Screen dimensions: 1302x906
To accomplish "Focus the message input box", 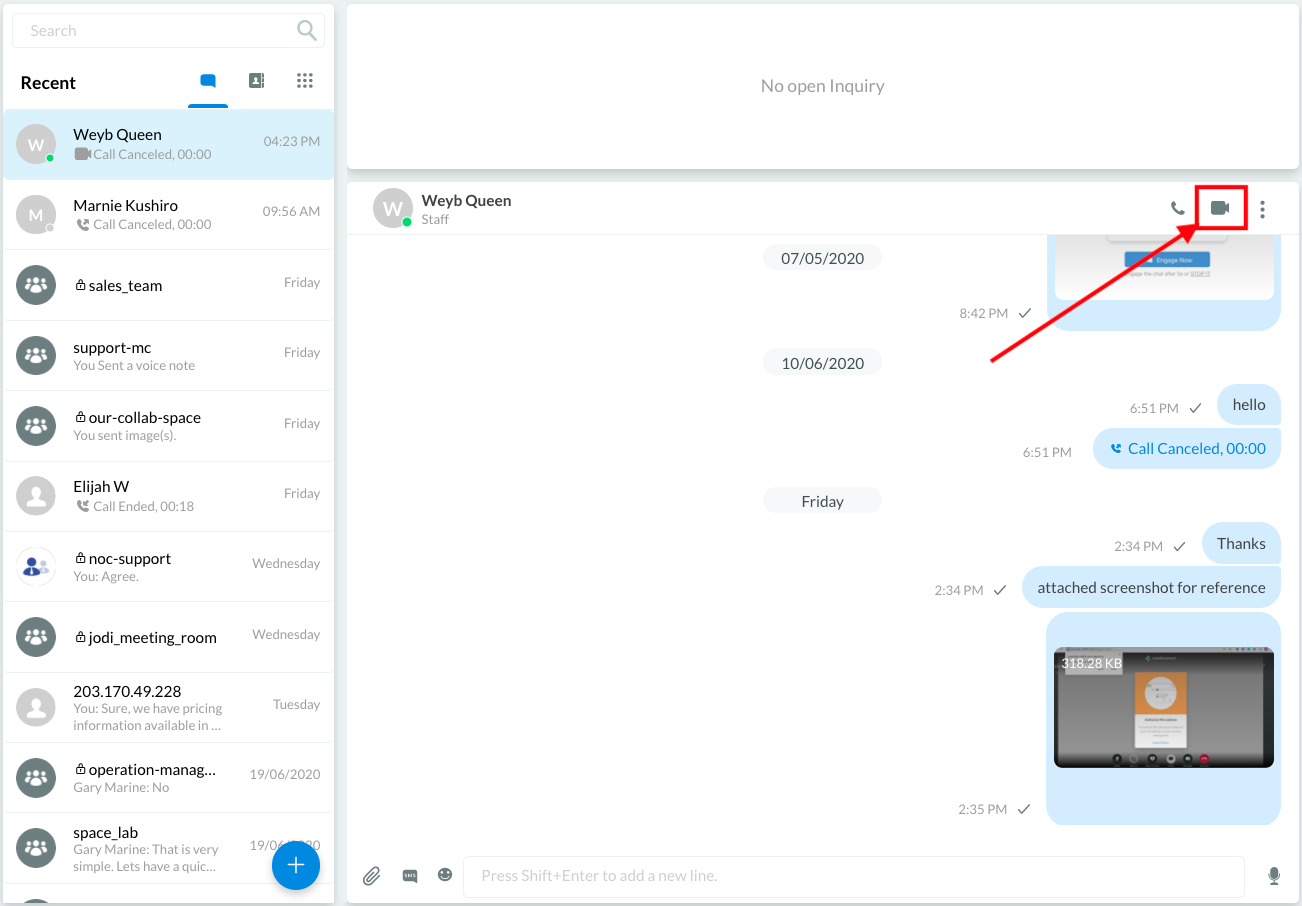I will point(854,876).
